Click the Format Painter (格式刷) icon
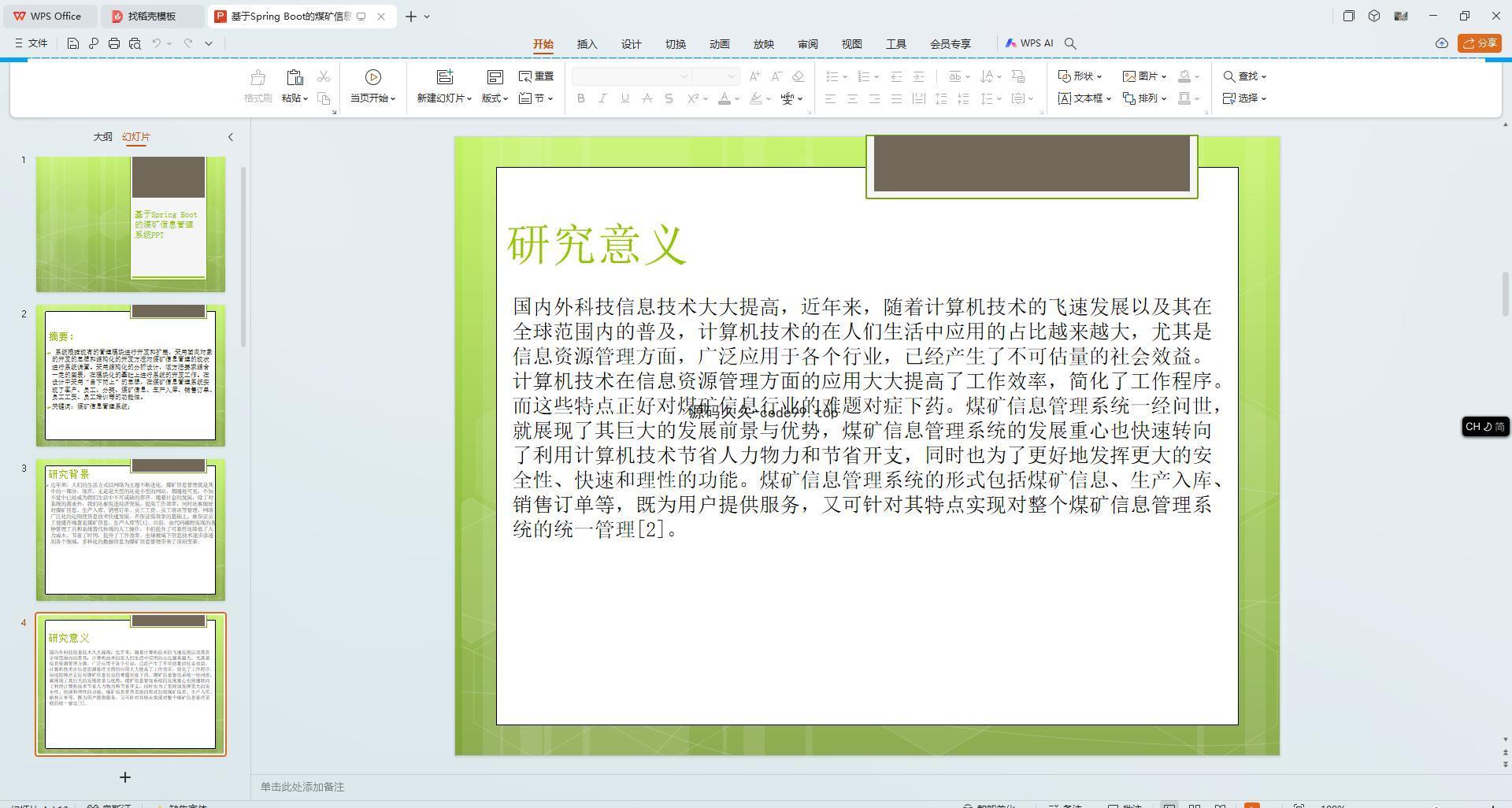 tap(258, 77)
